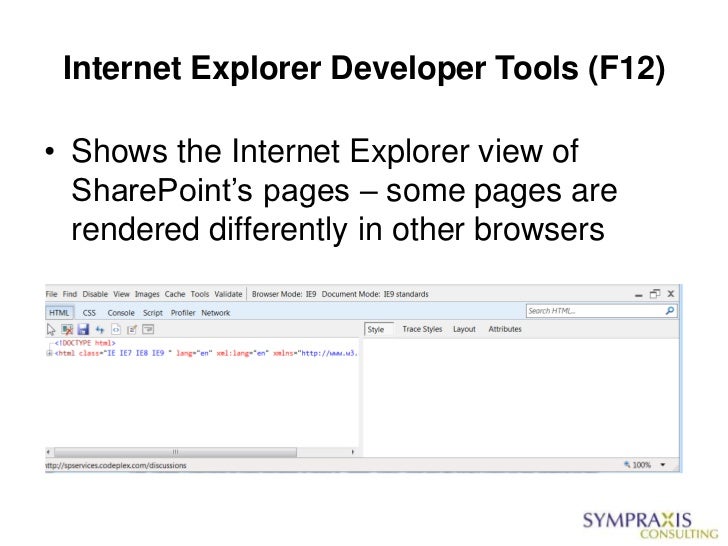Image resolution: width=728 pixels, height=546 pixels.
Task: Expand the html element tree node
Action: 49,353
